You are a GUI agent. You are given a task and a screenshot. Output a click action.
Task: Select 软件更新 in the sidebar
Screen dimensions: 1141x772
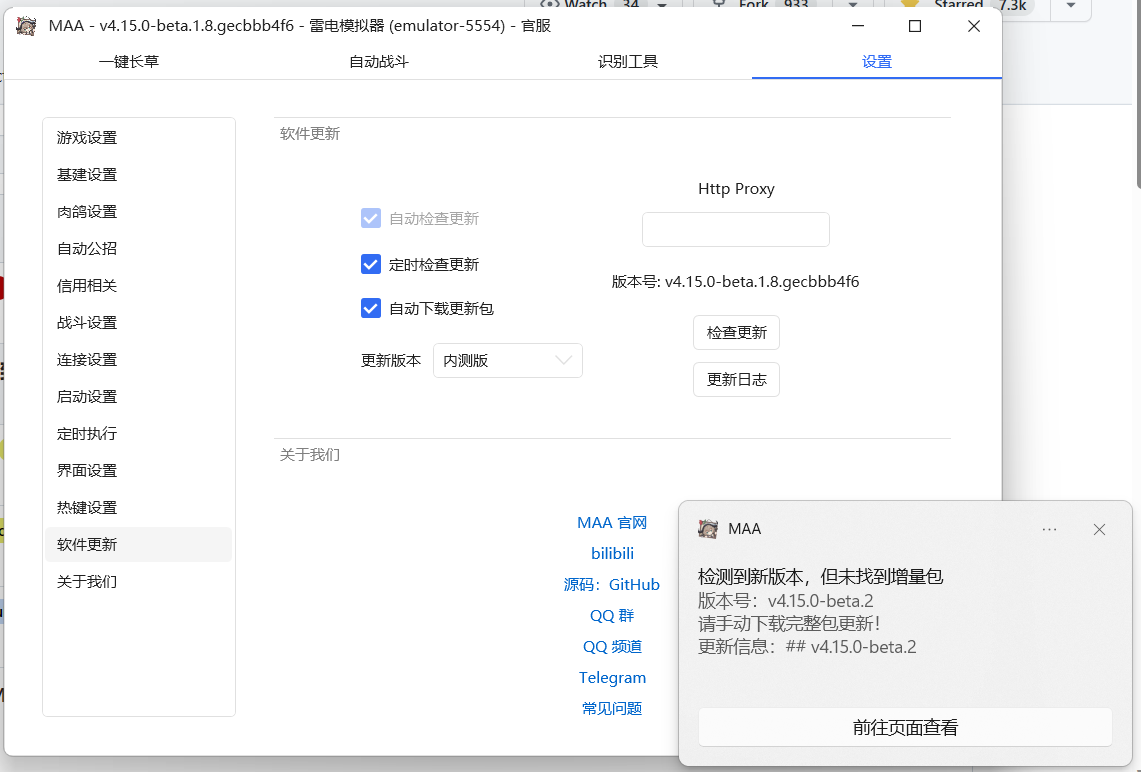(138, 544)
